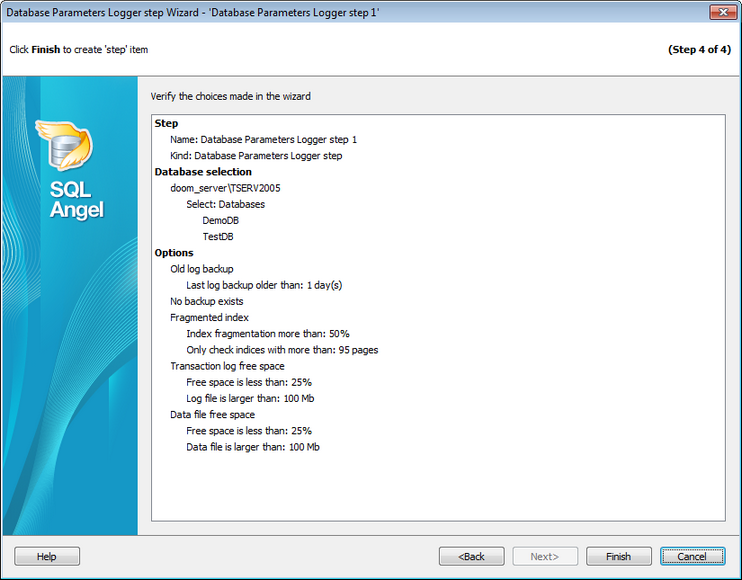The width and height of the screenshot is (742, 580).
Task: Close the wizard window
Action: coord(723,12)
